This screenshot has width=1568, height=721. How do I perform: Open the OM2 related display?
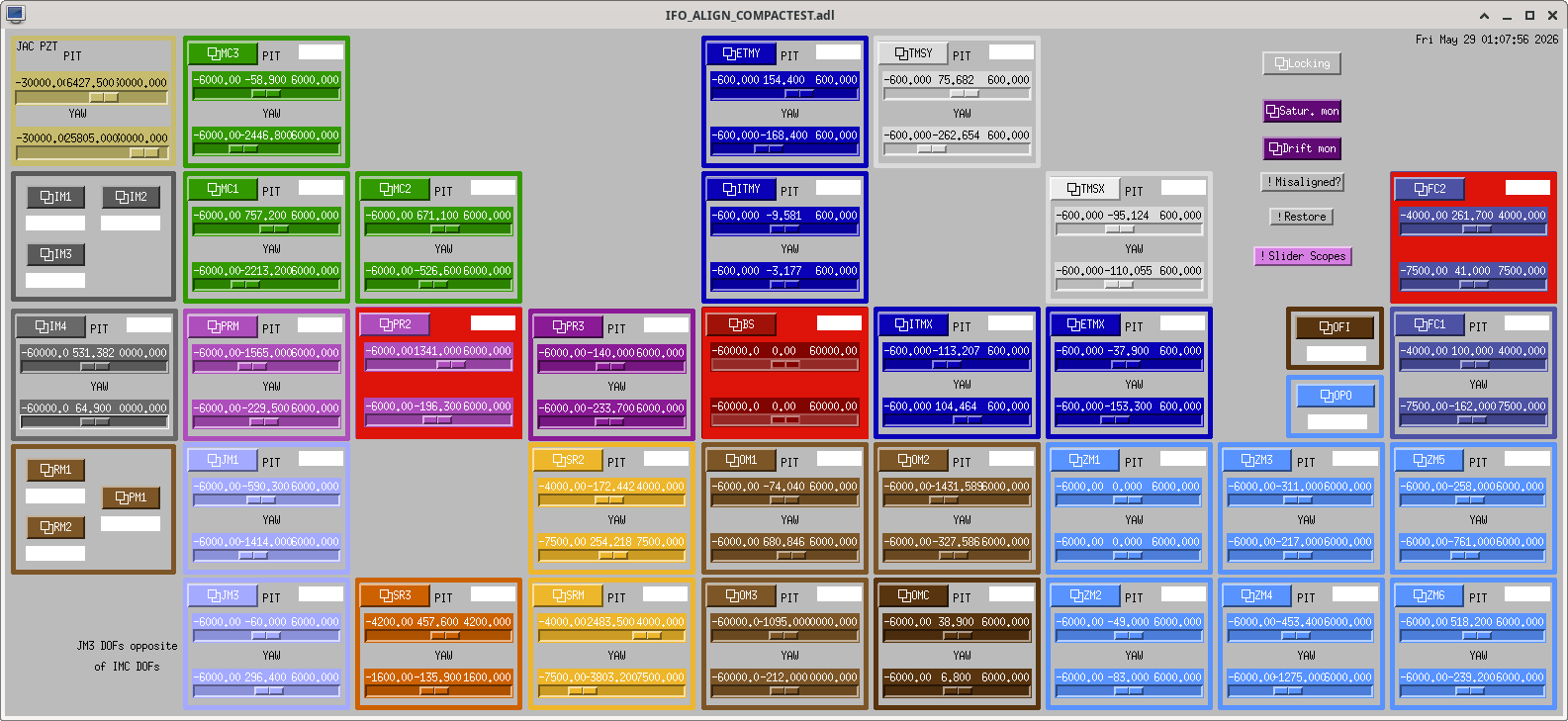(x=913, y=460)
